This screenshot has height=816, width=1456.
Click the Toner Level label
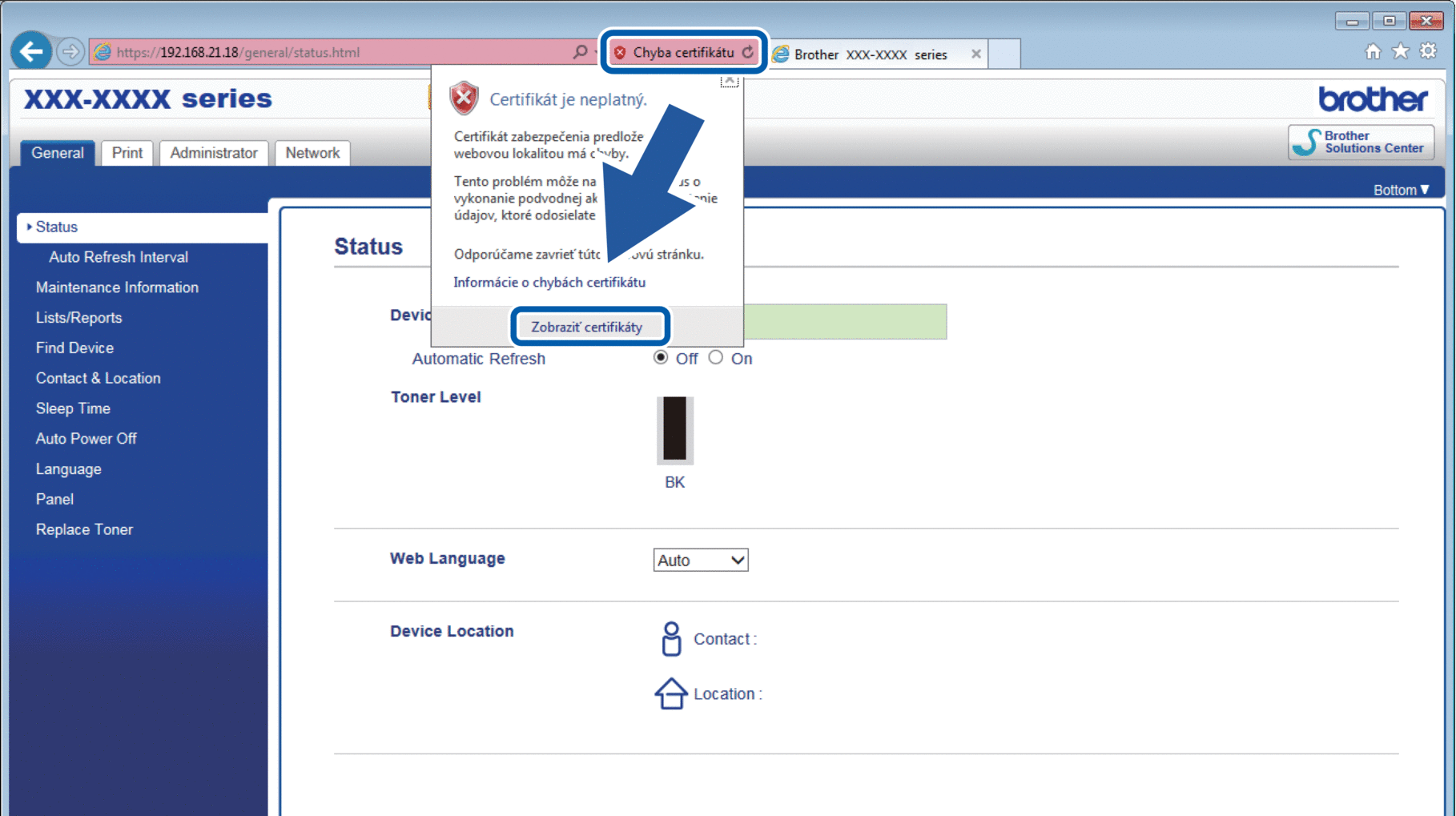pos(436,397)
